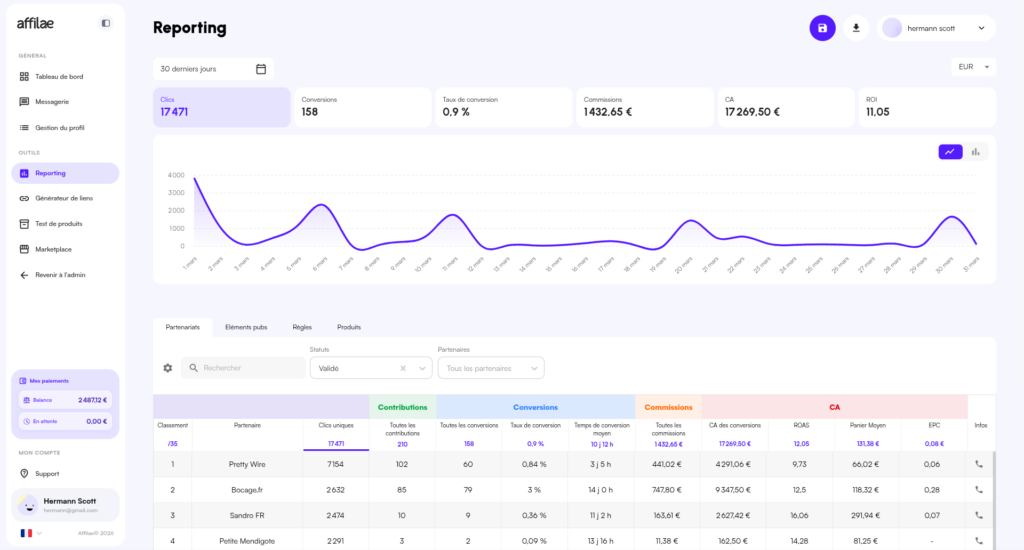Collapse the sidebar panel icon
This screenshot has height=550, width=1024.
coord(106,23)
